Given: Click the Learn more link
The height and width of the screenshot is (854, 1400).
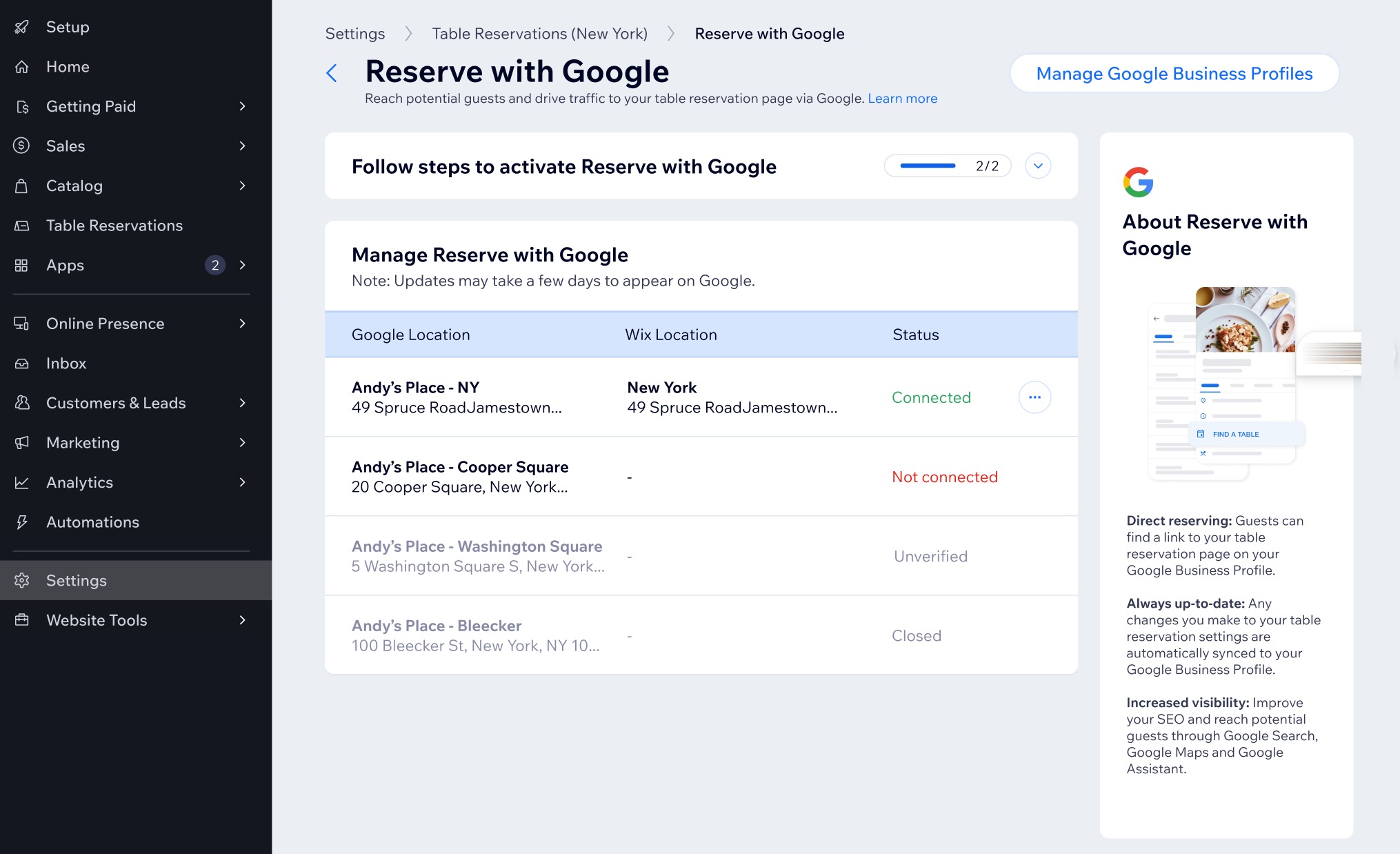Looking at the screenshot, I should coord(902,99).
